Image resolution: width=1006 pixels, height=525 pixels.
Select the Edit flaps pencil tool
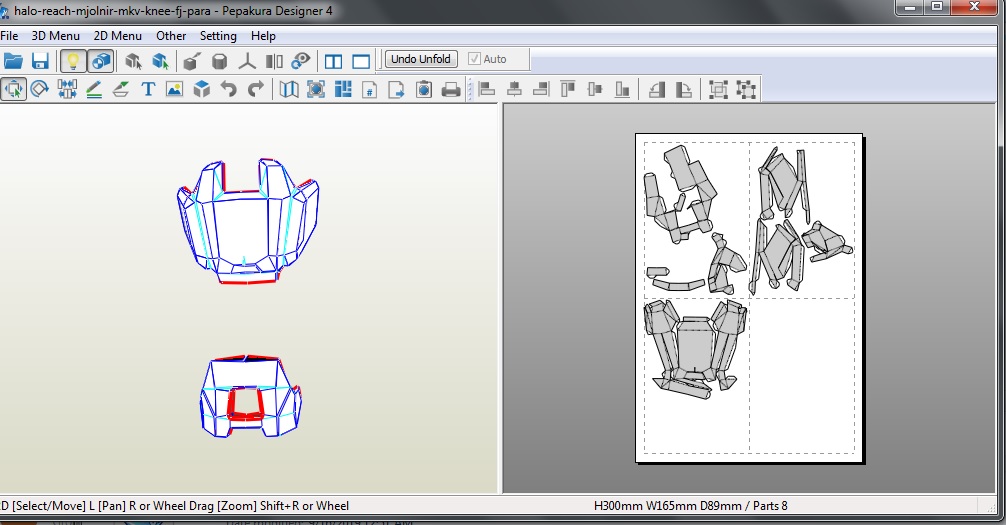(94, 89)
